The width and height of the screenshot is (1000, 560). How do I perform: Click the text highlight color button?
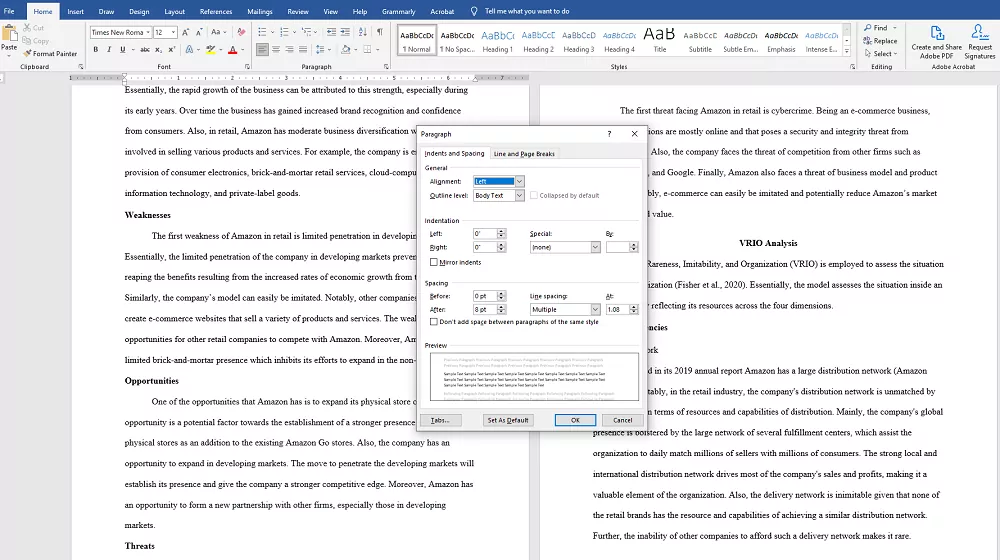(210, 49)
